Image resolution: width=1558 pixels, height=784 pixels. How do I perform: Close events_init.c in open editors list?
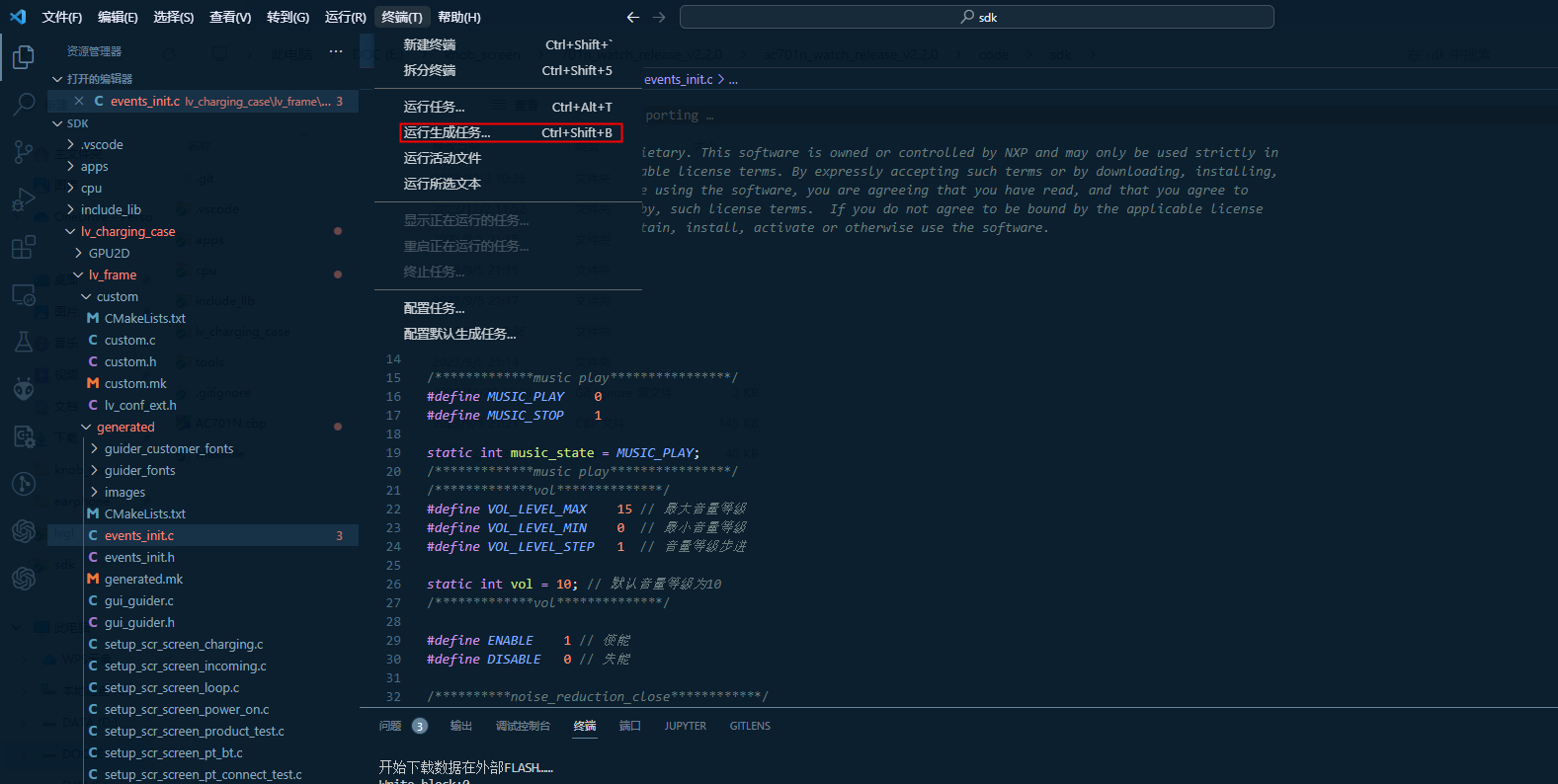coord(79,101)
